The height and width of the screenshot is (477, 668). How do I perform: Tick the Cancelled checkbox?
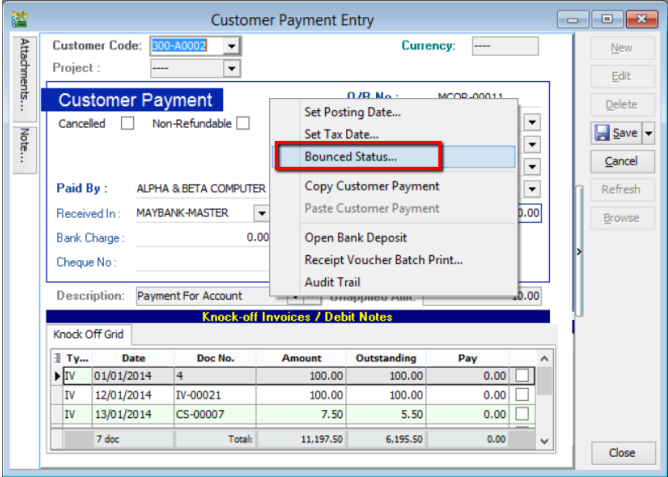pyautogui.click(x=127, y=124)
